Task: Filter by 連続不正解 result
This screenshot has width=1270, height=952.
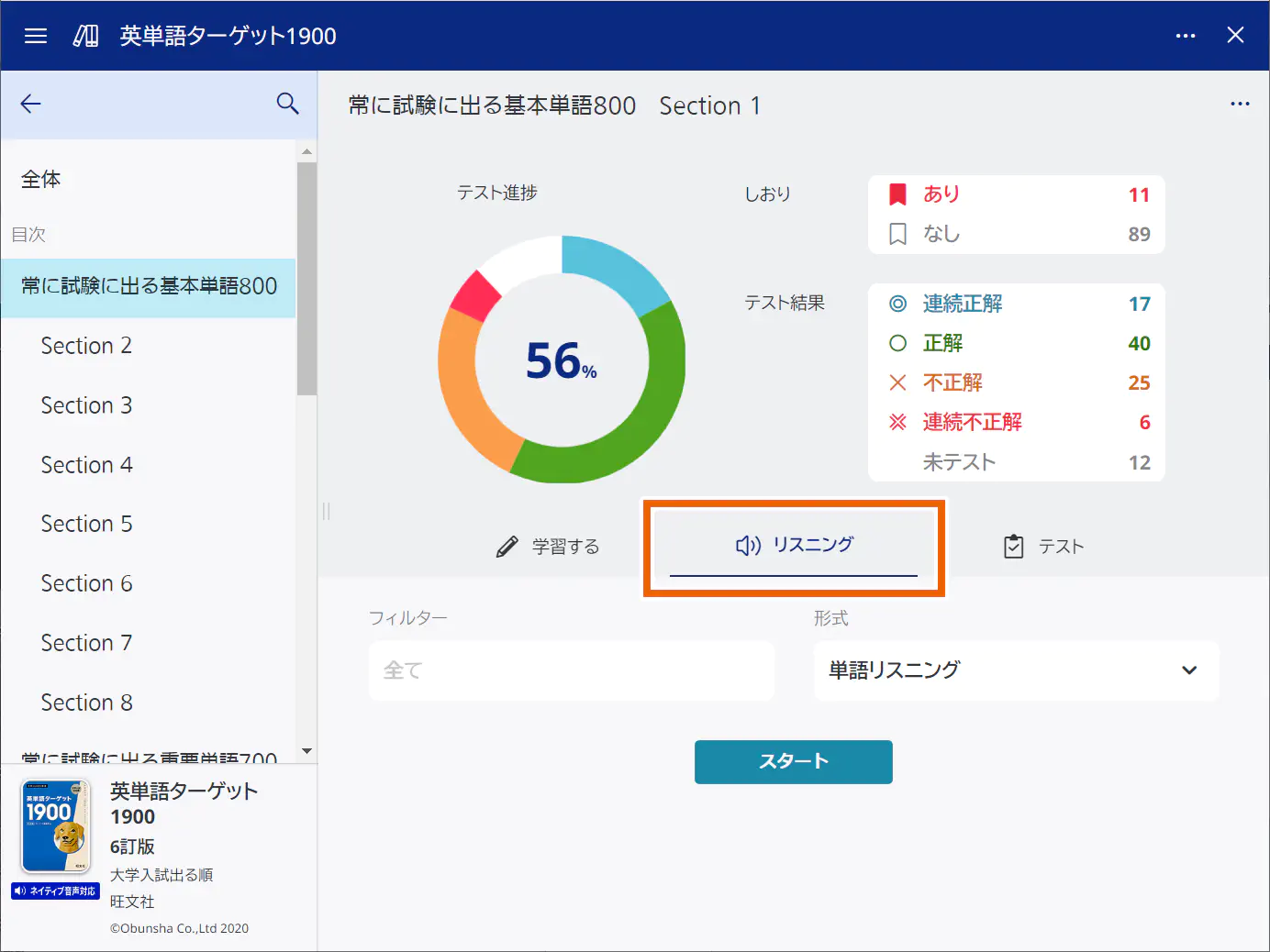Action: click(x=1017, y=422)
